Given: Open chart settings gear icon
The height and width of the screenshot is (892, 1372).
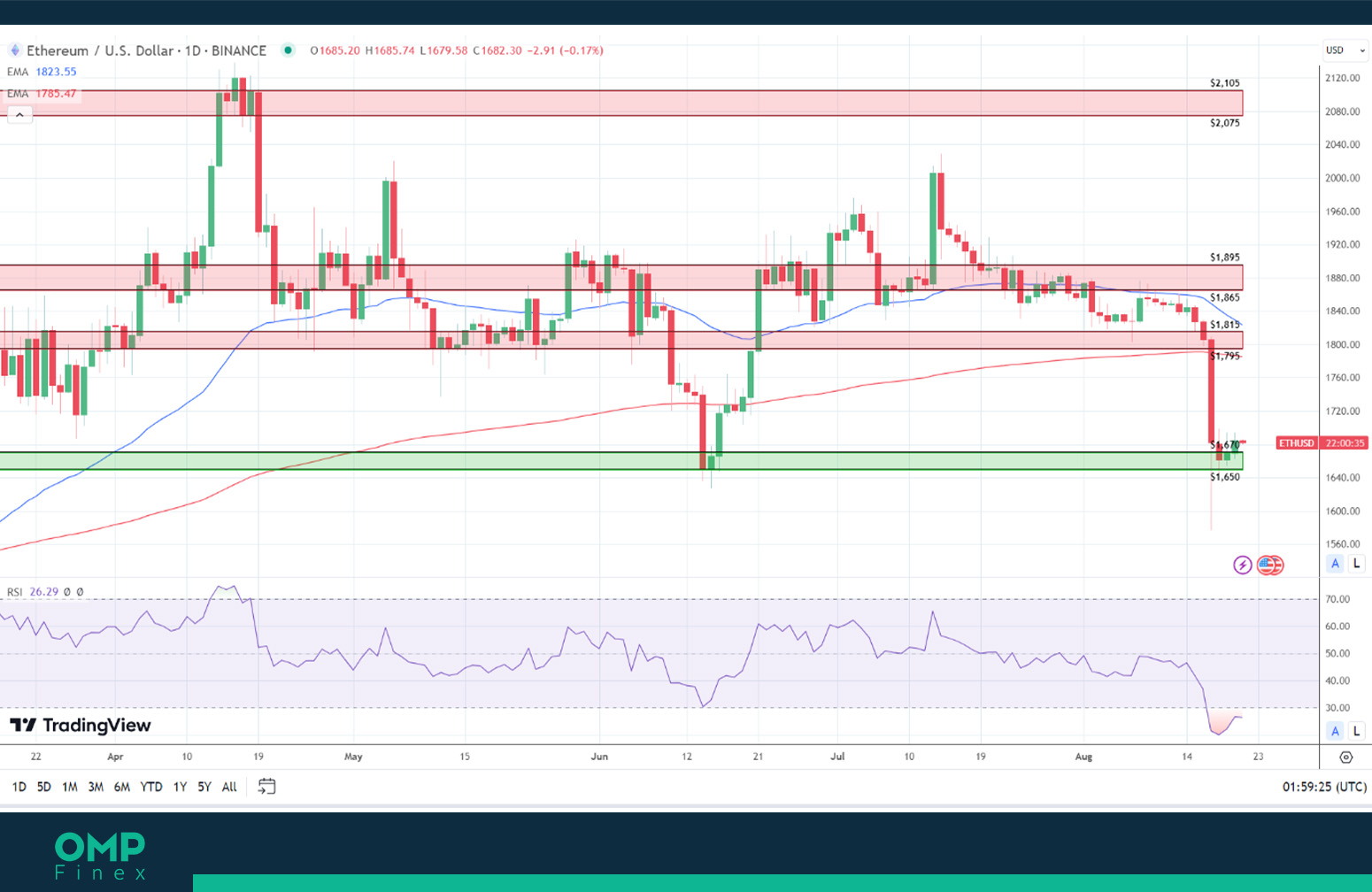Looking at the screenshot, I should click(1346, 757).
